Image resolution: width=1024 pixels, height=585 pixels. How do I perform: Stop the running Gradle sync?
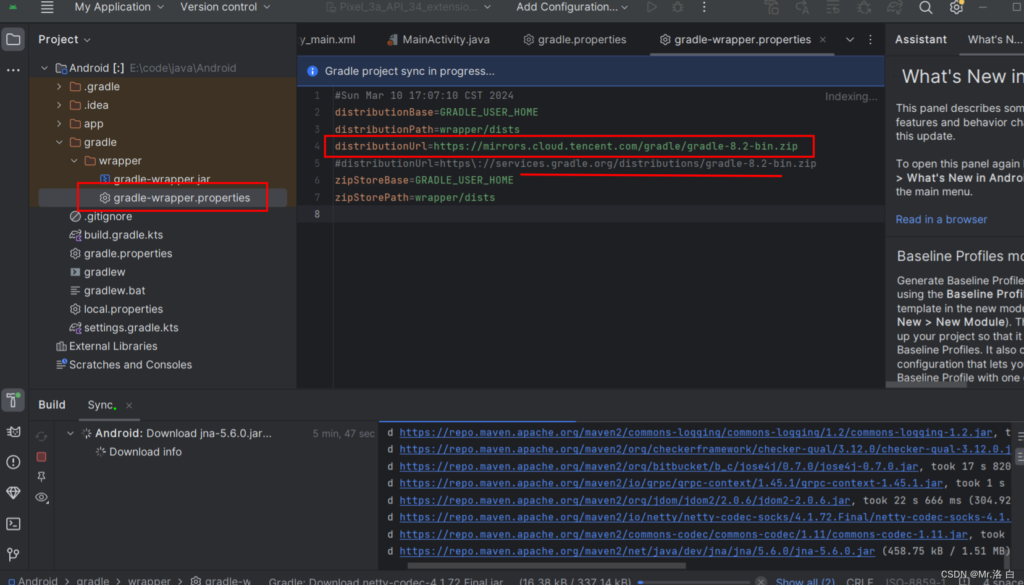41,456
